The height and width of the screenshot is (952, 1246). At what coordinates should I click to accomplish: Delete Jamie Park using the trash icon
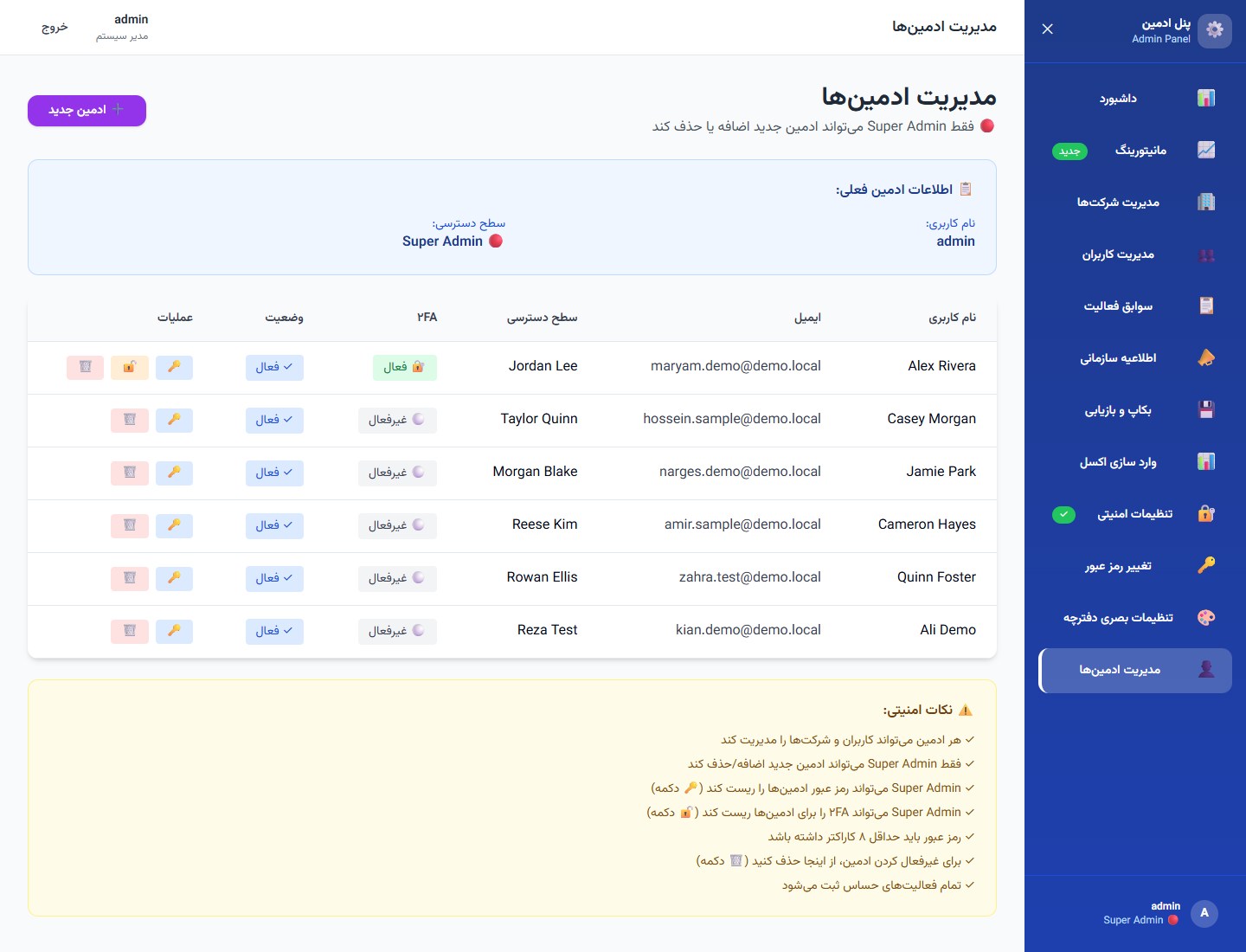(x=130, y=473)
